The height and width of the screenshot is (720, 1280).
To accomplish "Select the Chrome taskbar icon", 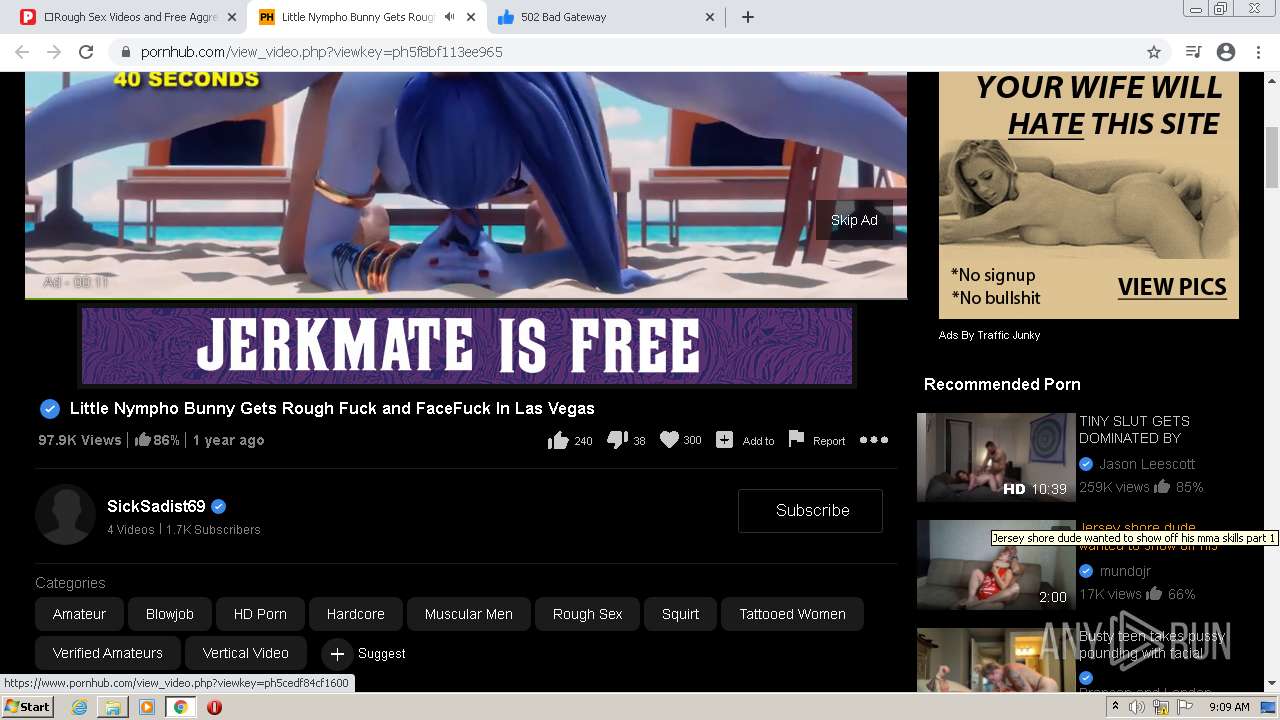I will 180,707.
